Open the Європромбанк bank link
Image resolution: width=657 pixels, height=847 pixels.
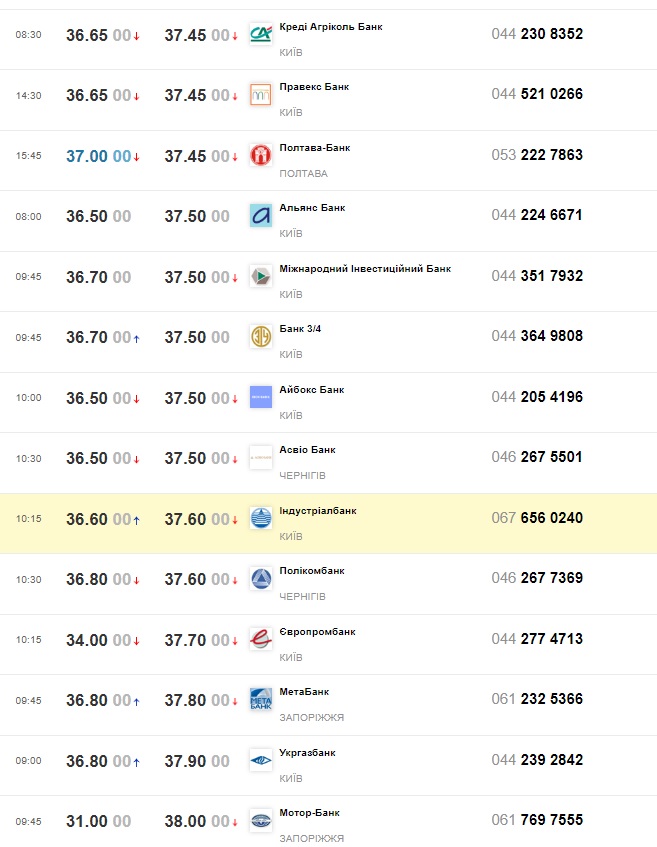pyautogui.click(x=317, y=632)
